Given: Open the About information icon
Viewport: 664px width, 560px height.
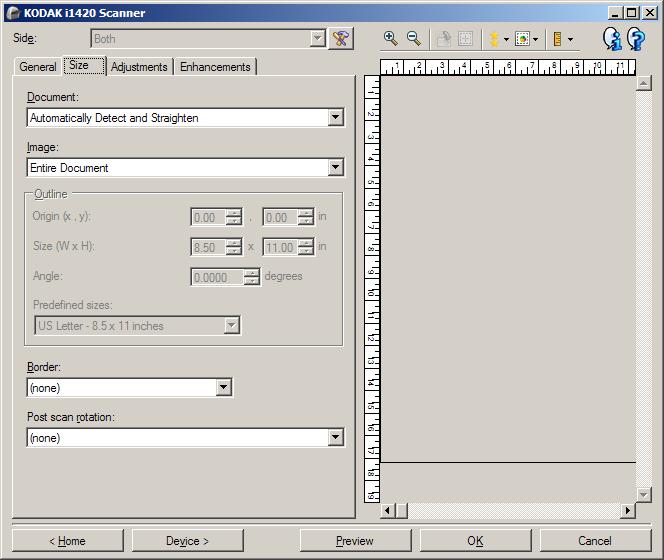Looking at the screenshot, I should click(x=612, y=39).
